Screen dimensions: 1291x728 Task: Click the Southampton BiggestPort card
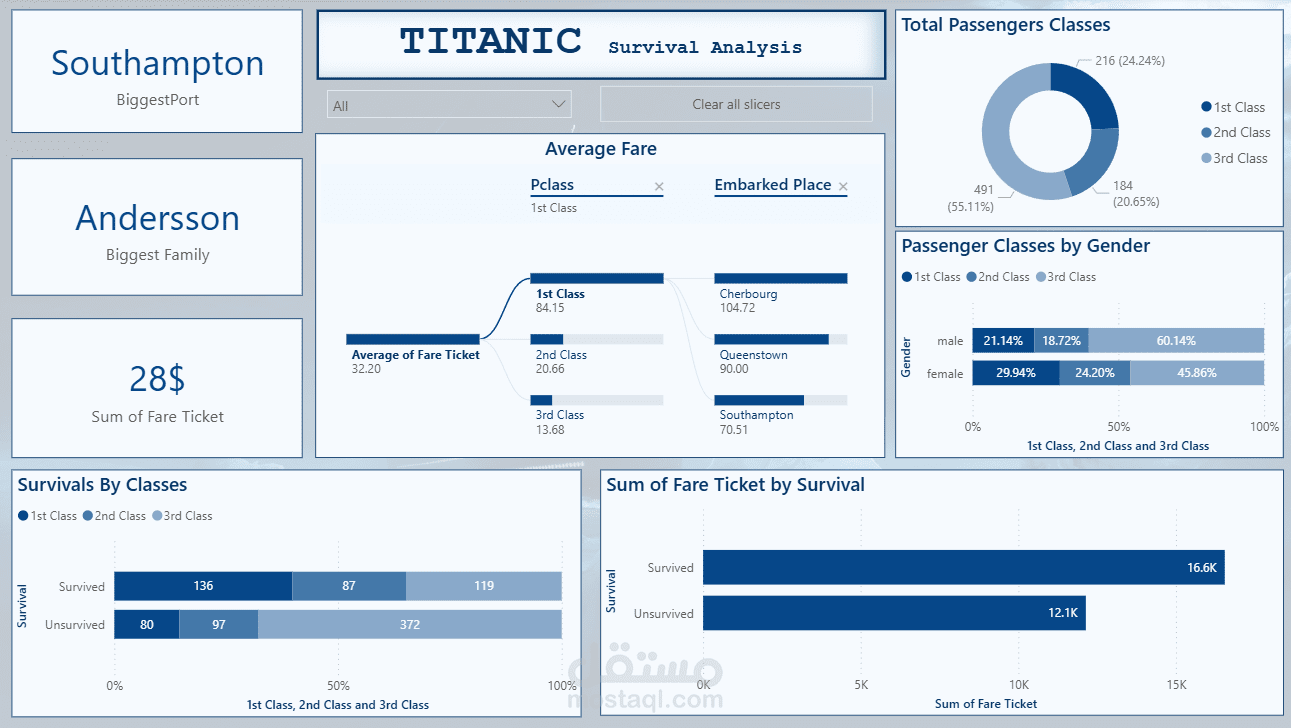click(157, 71)
